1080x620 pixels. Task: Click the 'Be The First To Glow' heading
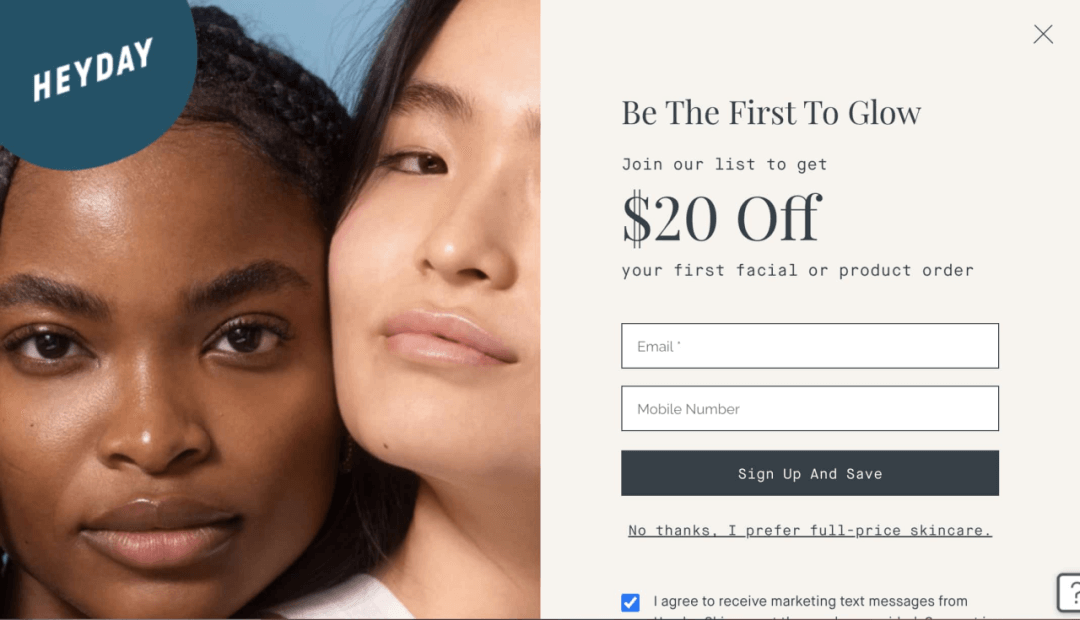(771, 113)
